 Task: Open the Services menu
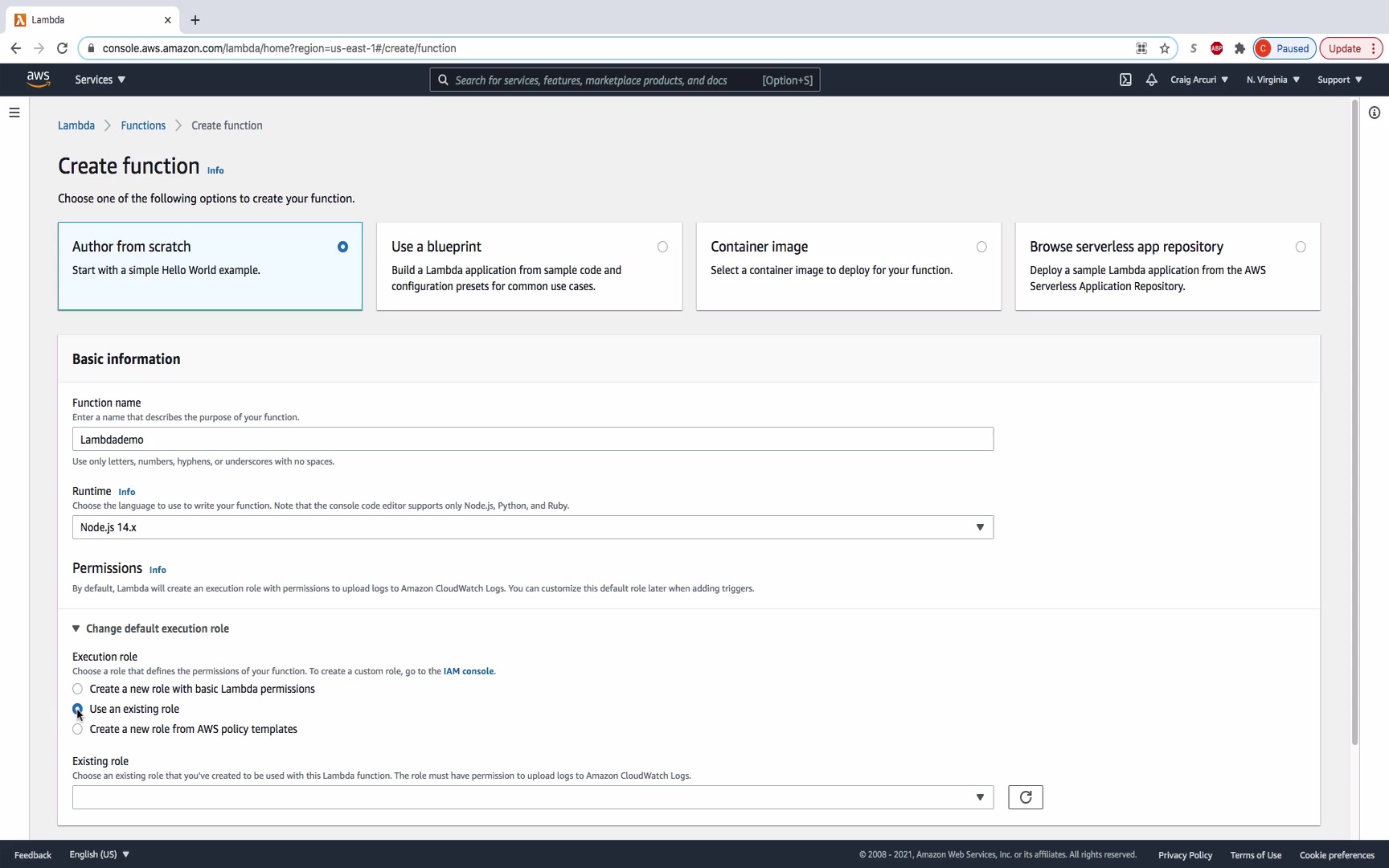tap(100, 80)
